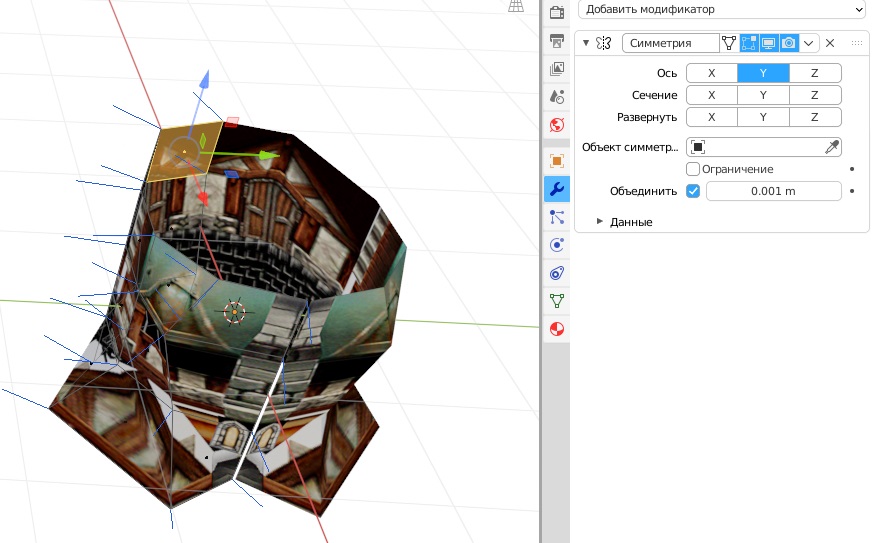The image size is (873, 543).
Task: Enable Z in Сечение row
Action: [x=815, y=95]
